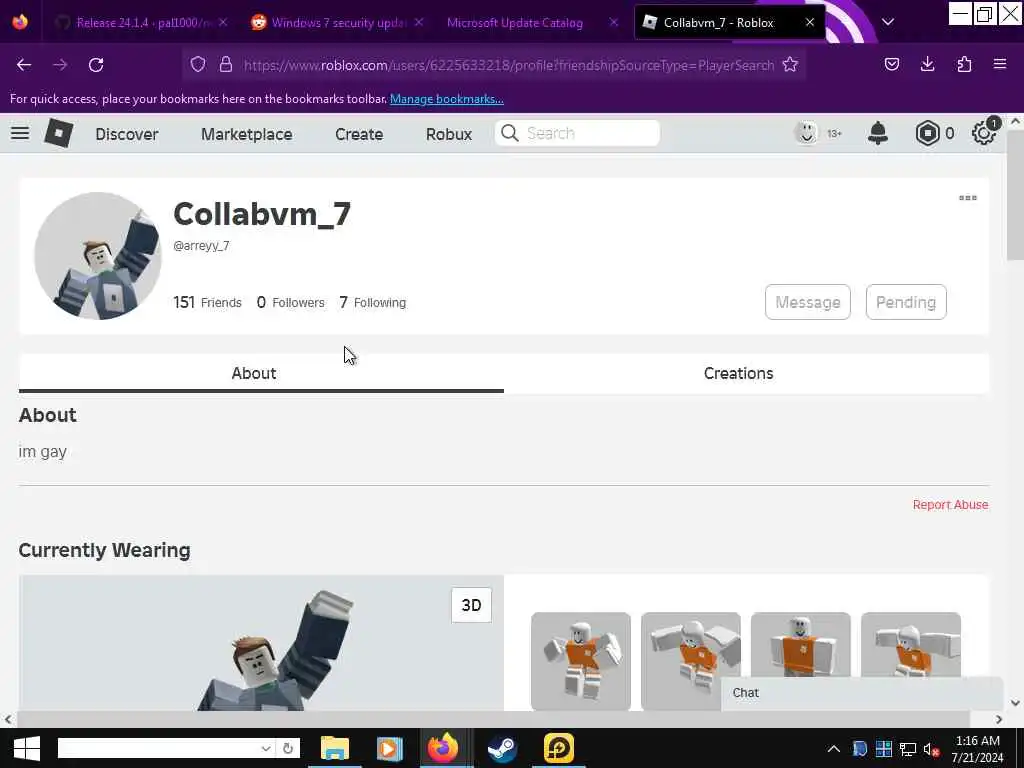Viewport: 1024px width, 768px height.
Task: Click the Report Abuse link
Action: (x=950, y=505)
